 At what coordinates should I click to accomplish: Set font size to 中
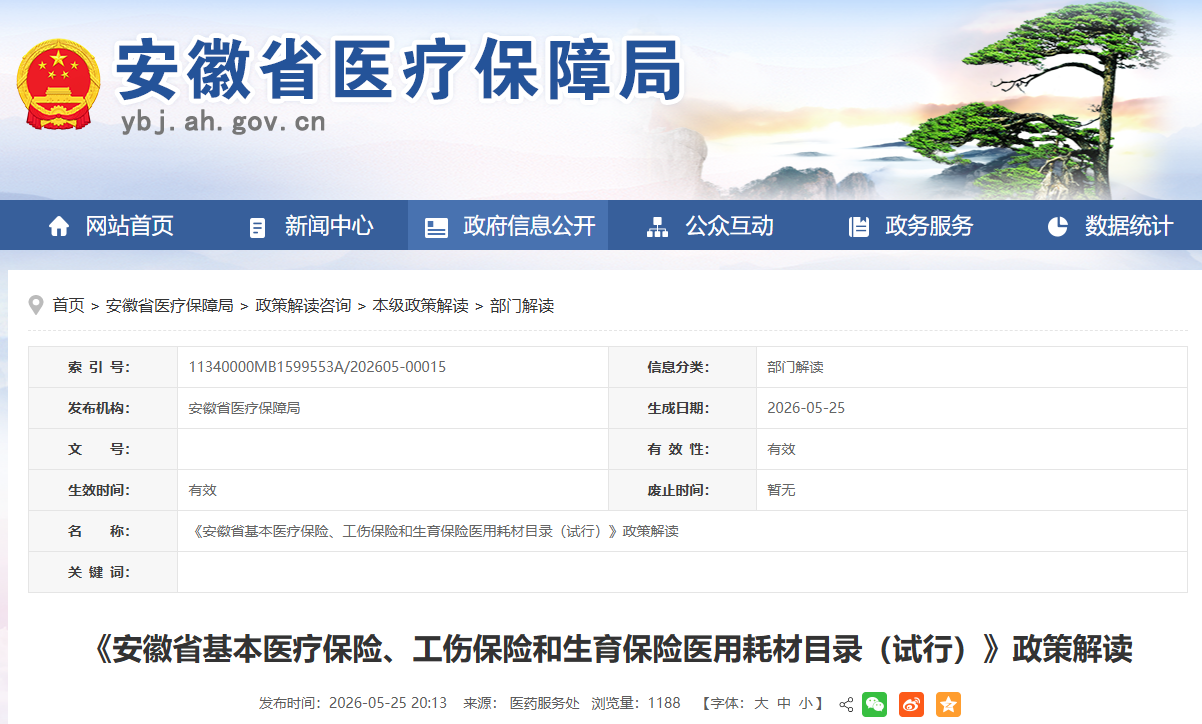(x=784, y=703)
